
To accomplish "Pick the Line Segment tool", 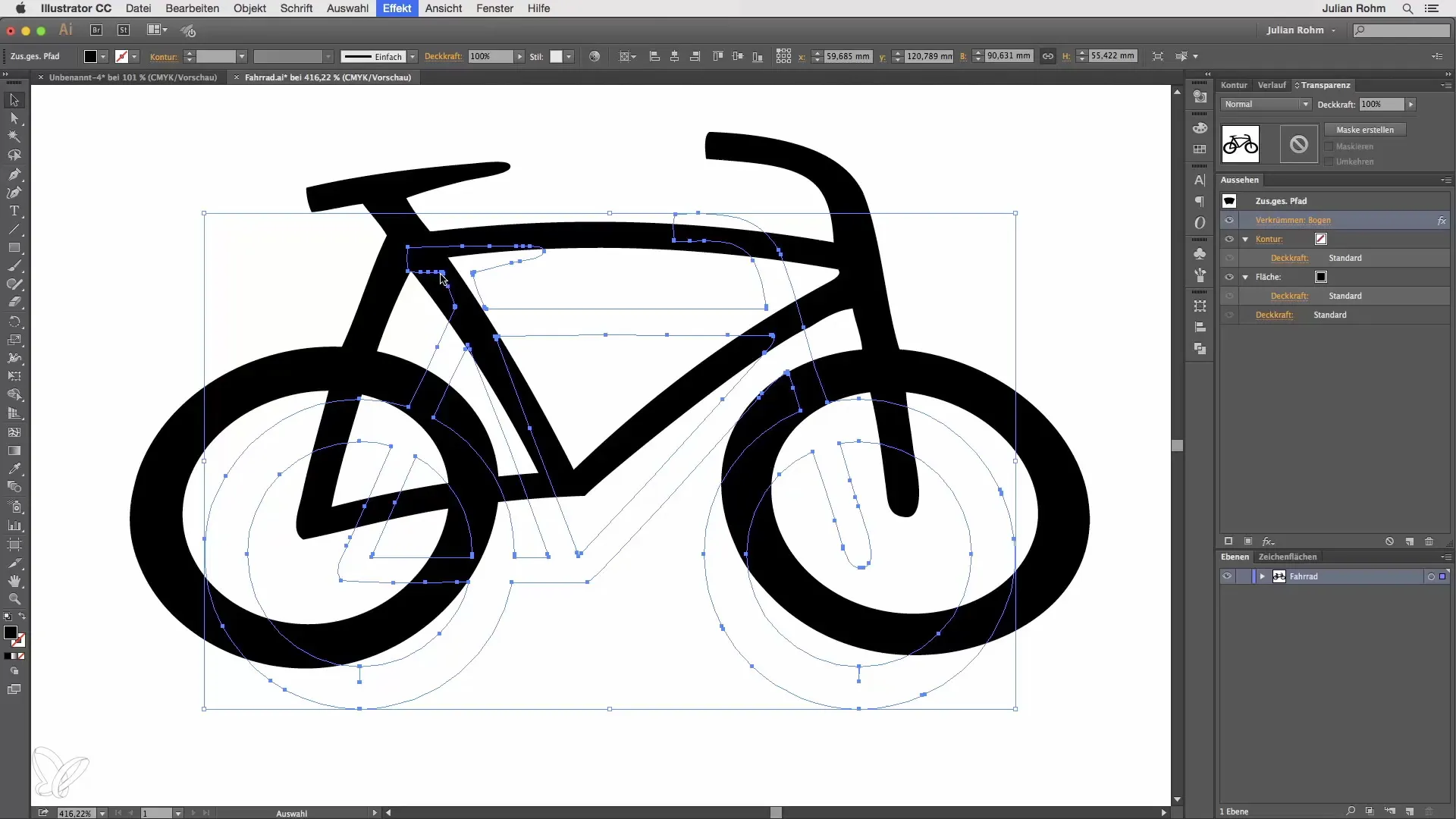I will pos(14,229).
